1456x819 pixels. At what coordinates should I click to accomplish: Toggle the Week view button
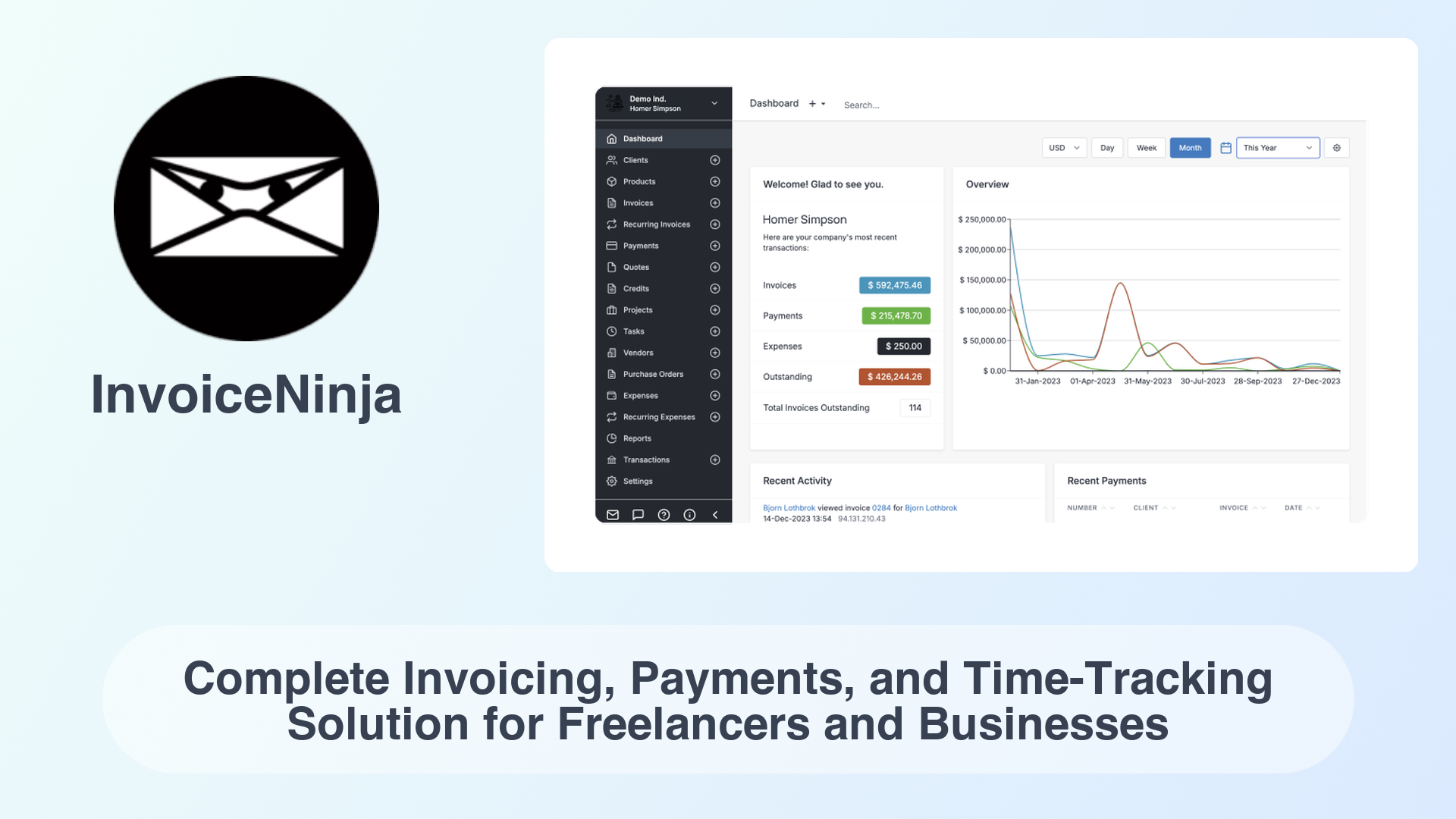1147,147
